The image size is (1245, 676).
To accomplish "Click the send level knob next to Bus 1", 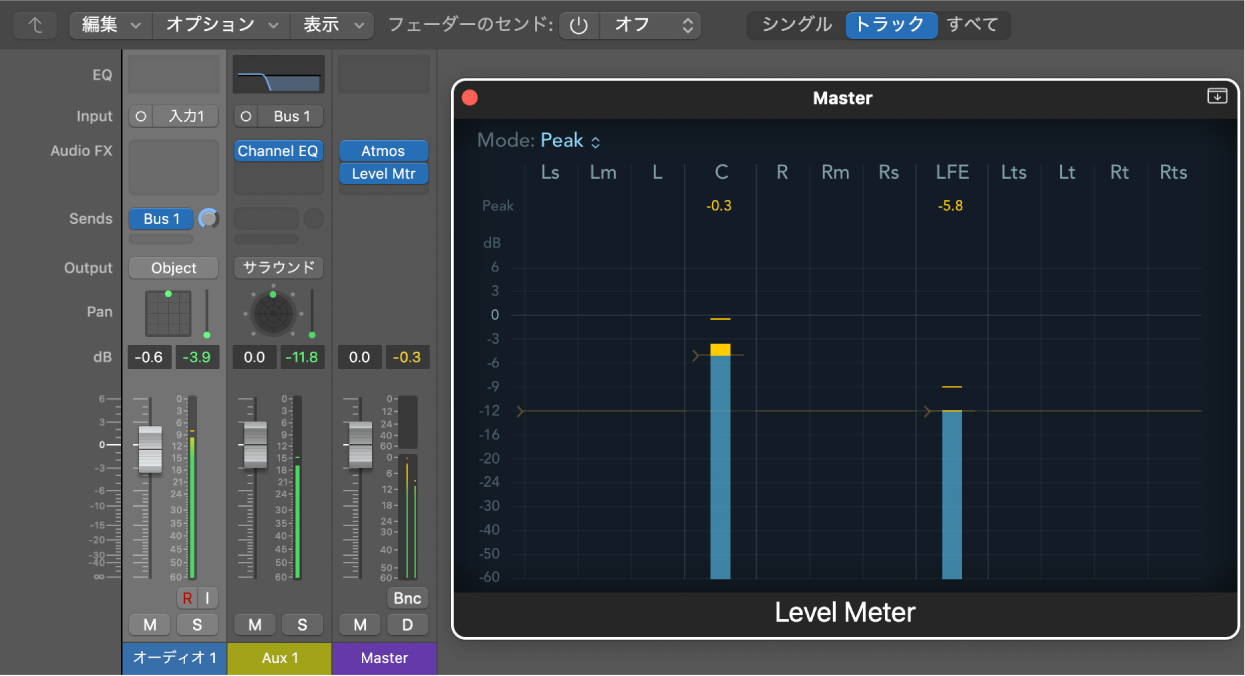I will [208, 218].
